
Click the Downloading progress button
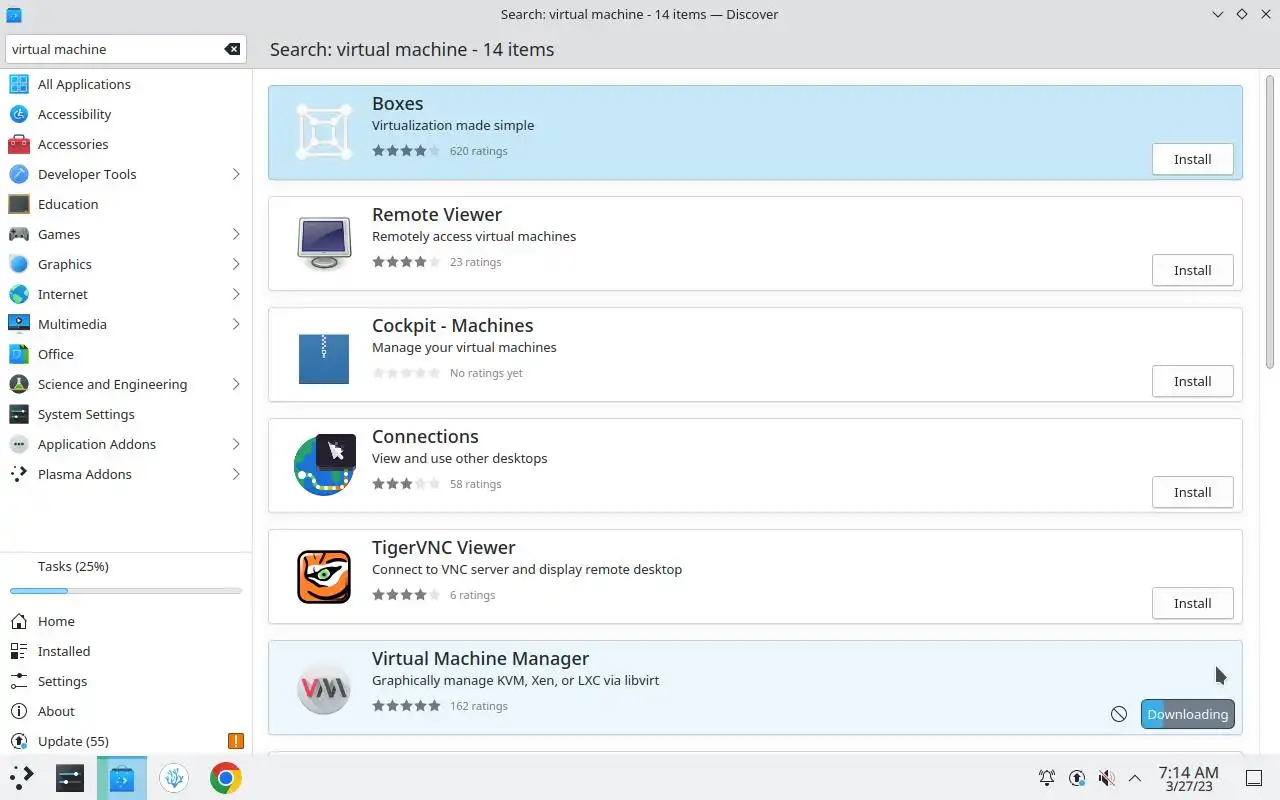coord(1187,714)
